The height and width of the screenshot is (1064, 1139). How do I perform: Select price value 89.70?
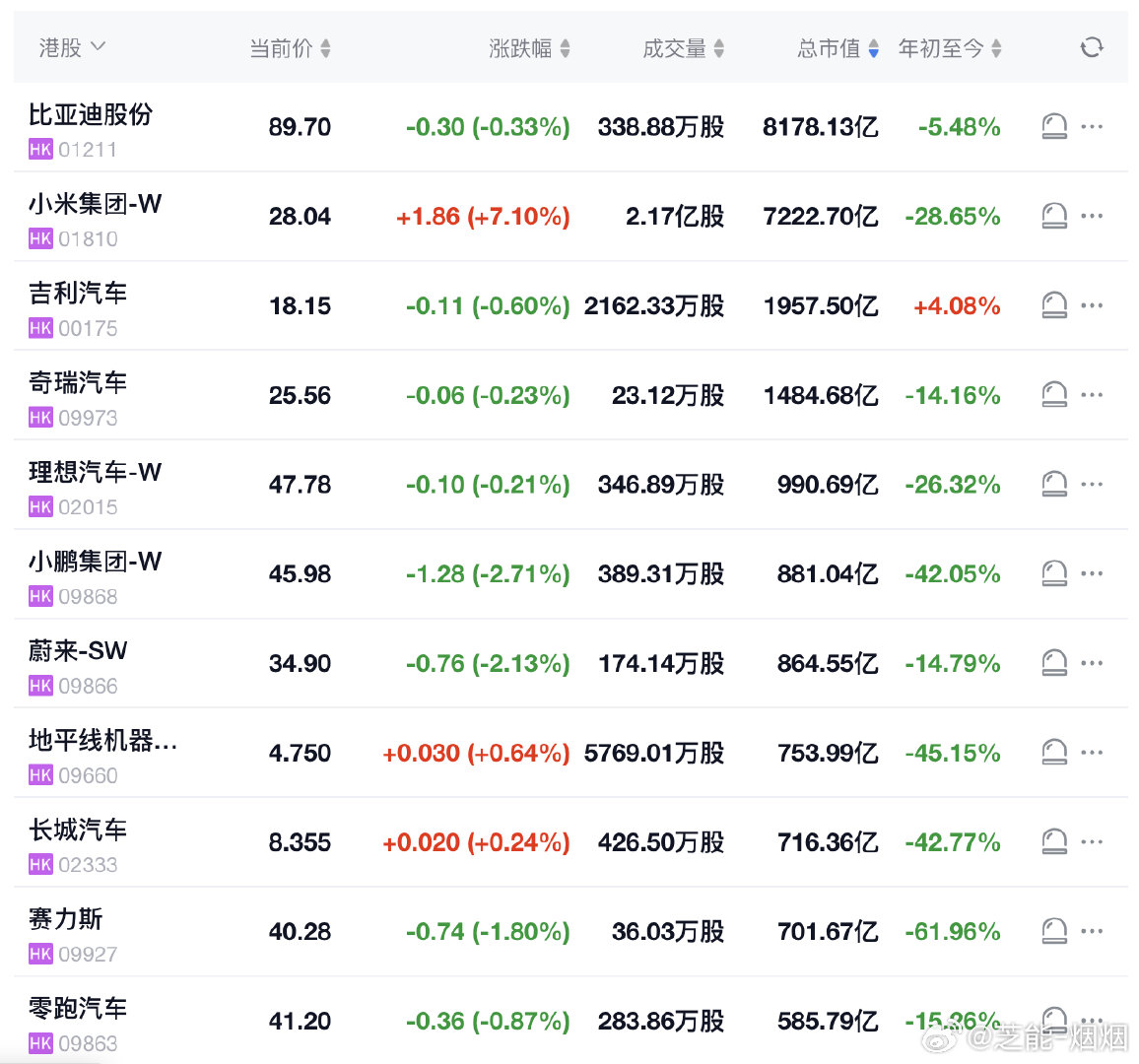pyautogui.click(x=300, y=127)
